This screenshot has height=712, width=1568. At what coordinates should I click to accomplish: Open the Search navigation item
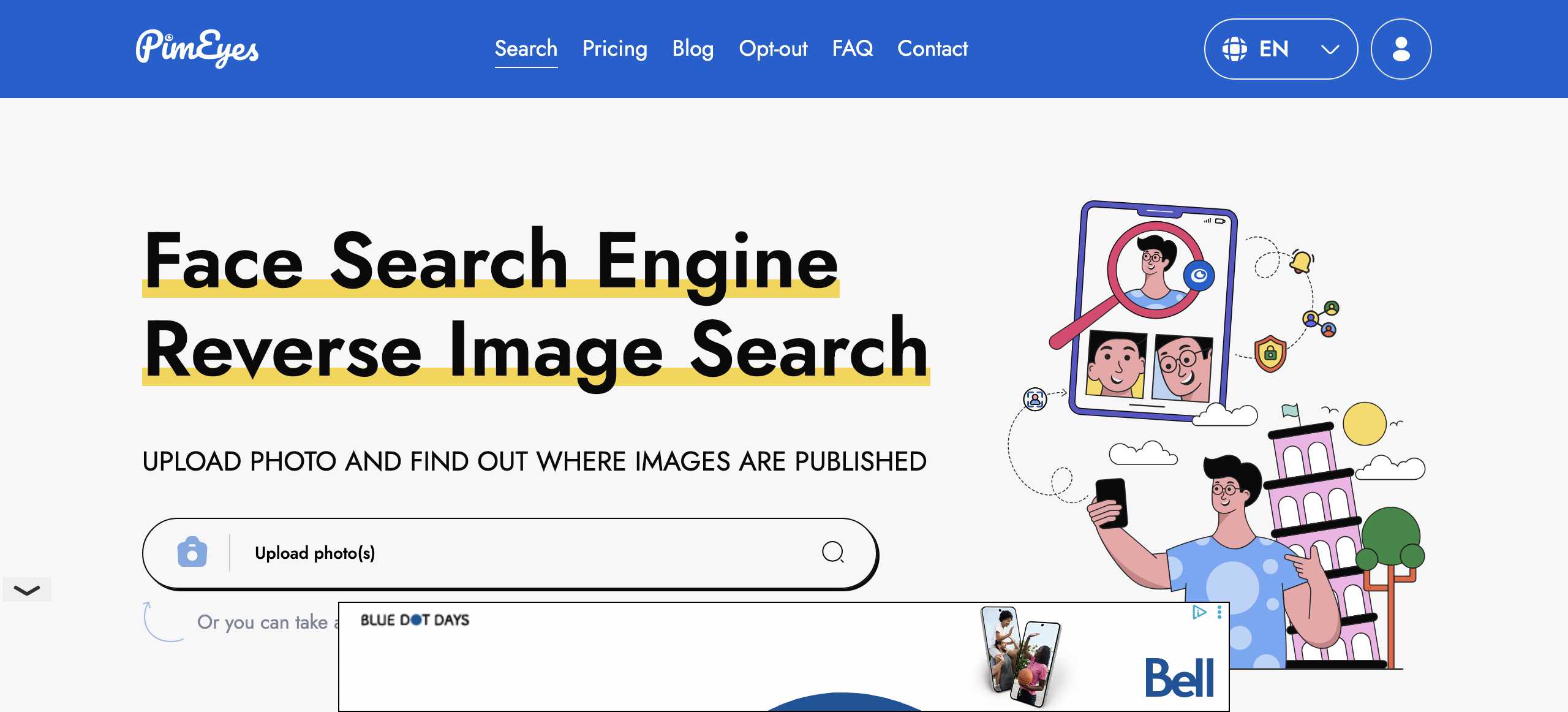(x=526, y=48)
